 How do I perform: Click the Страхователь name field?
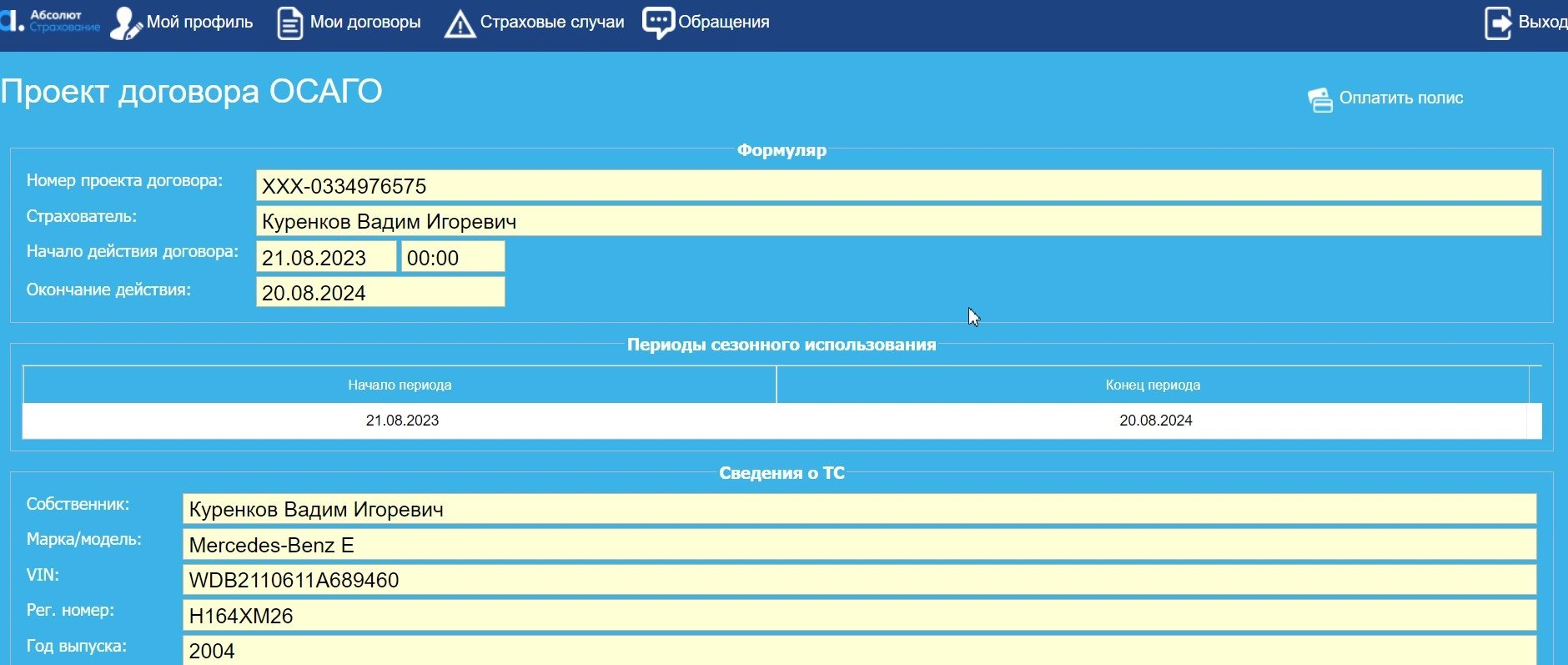pos(897,221)
